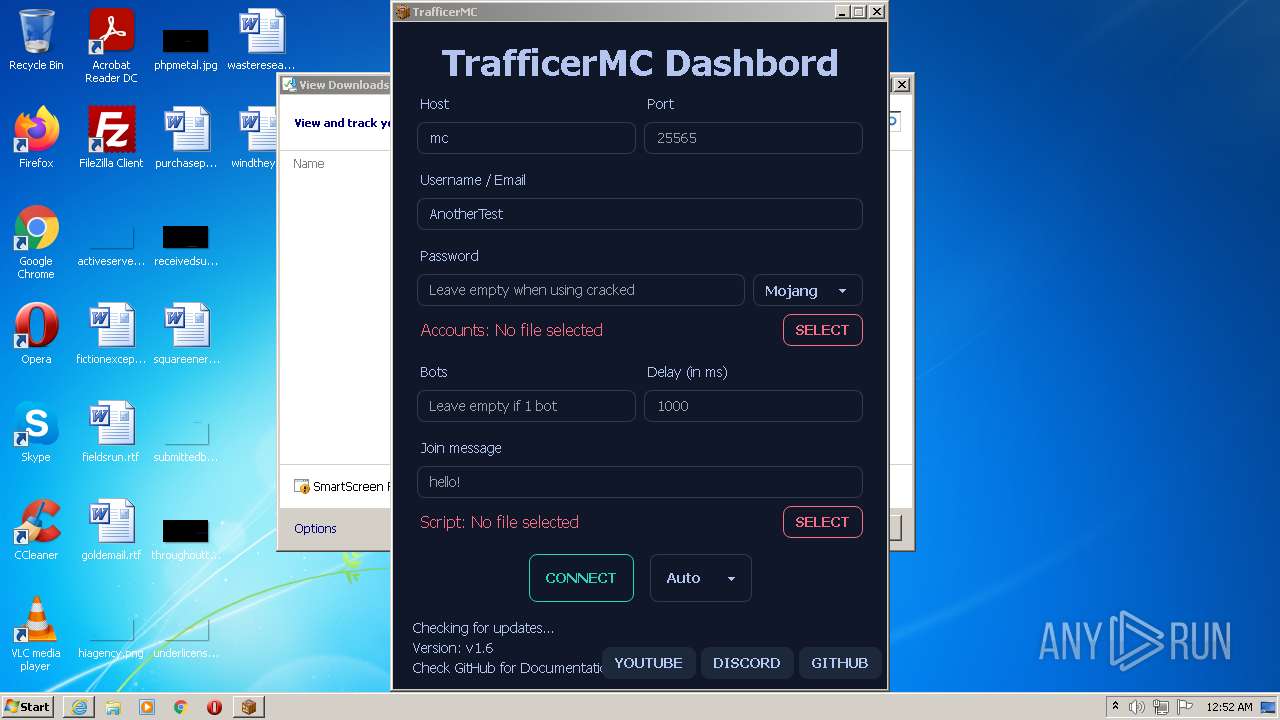
Task: Click the volume icon in system tray
Action: [1137, 706]
